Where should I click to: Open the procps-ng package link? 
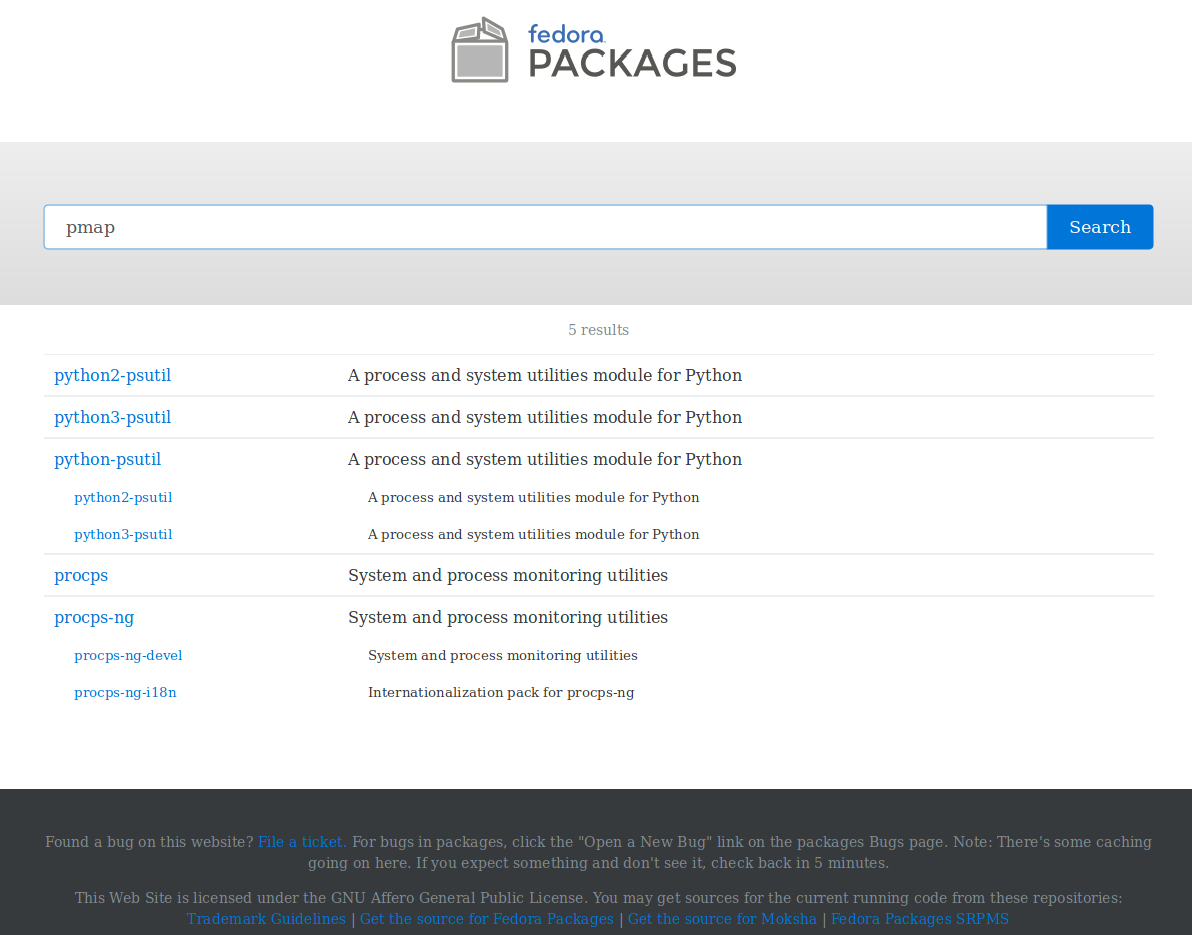tap(94, 617)
